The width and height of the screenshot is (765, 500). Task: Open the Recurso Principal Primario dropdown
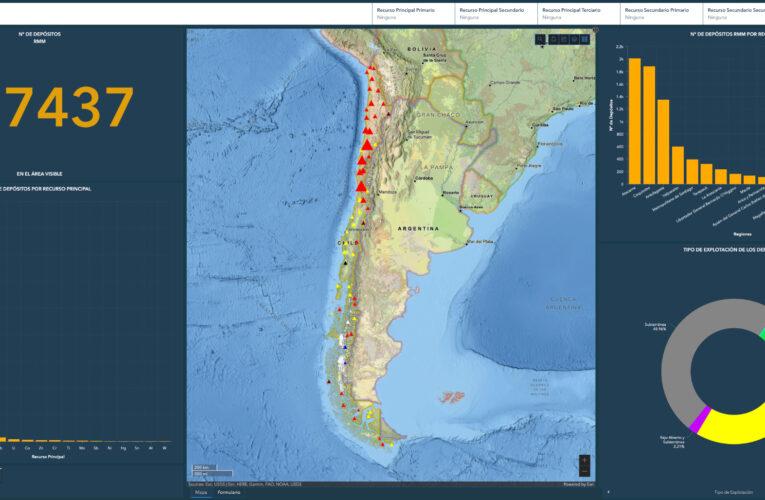coord(411,13)
